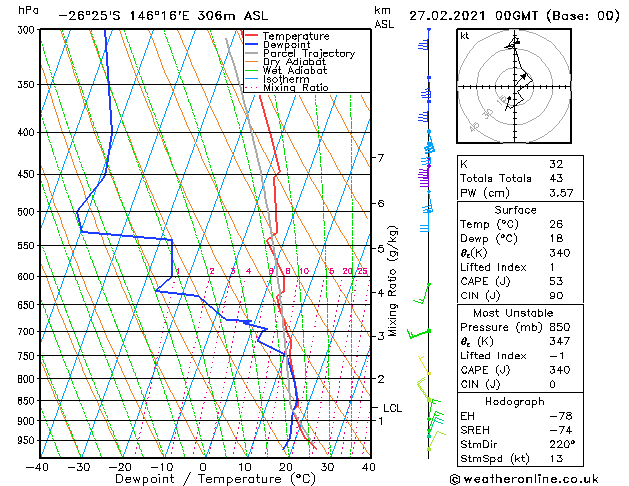
Task: Click the K index value 32
Action: tap(556, 164)
